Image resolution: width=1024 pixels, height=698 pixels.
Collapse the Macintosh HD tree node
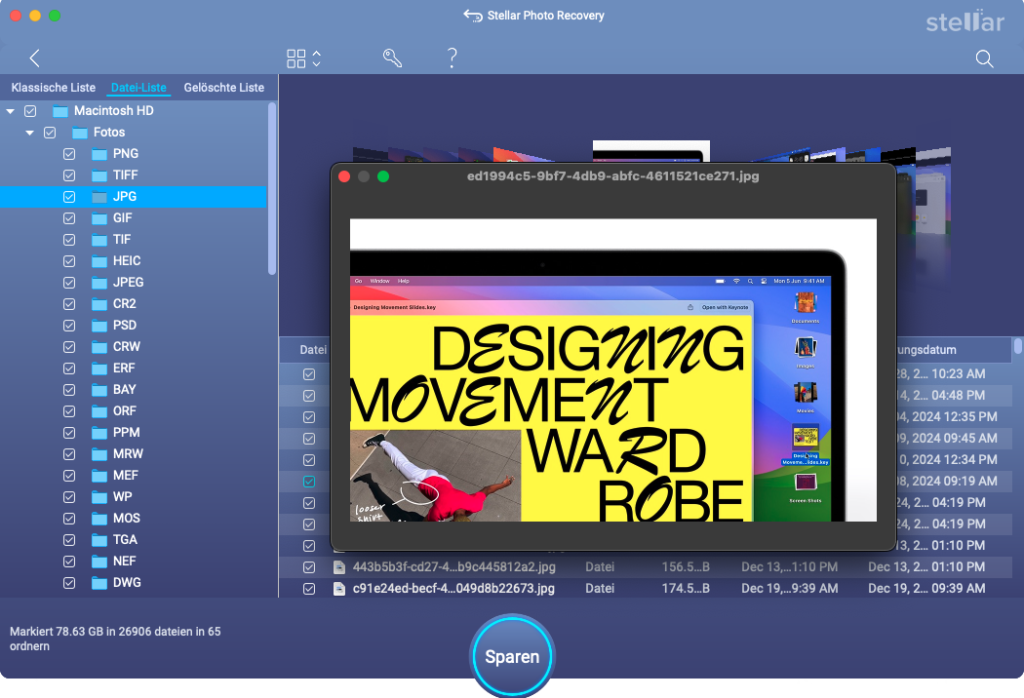click(10, 111)
